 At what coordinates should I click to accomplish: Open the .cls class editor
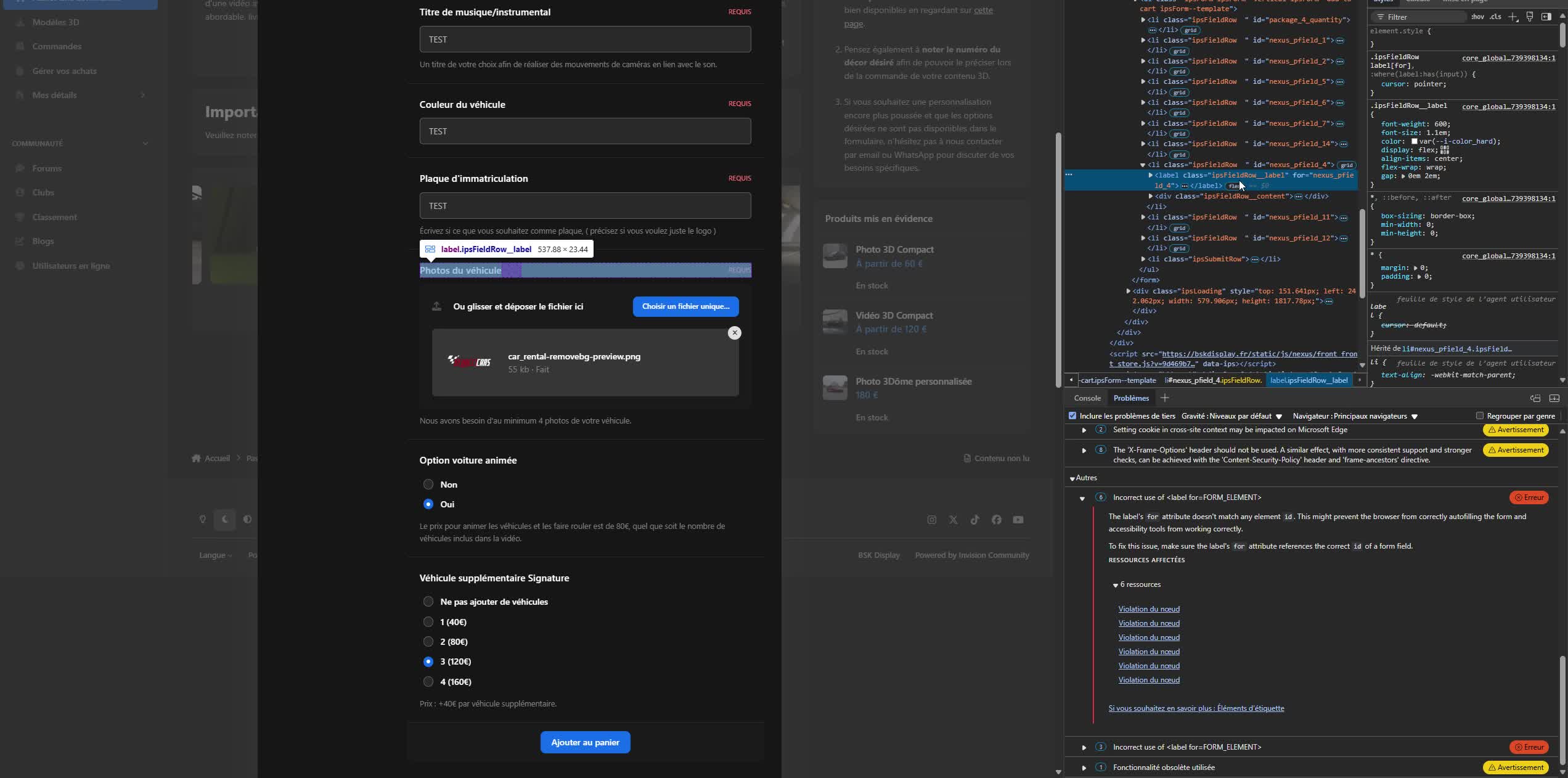tap(1495, 17)
